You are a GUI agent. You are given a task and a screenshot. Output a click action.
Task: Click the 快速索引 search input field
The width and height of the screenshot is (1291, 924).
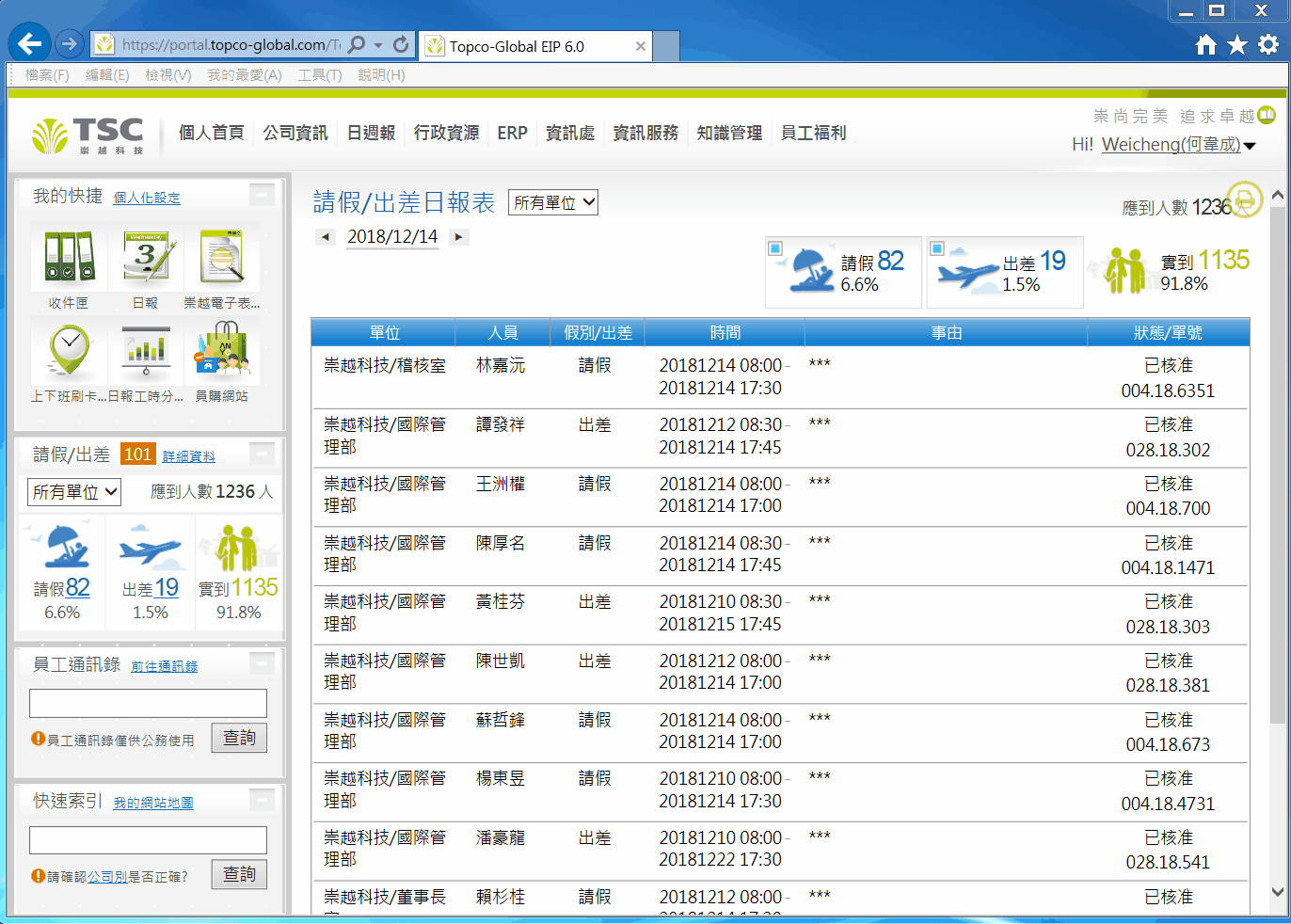tap(148, 840)
